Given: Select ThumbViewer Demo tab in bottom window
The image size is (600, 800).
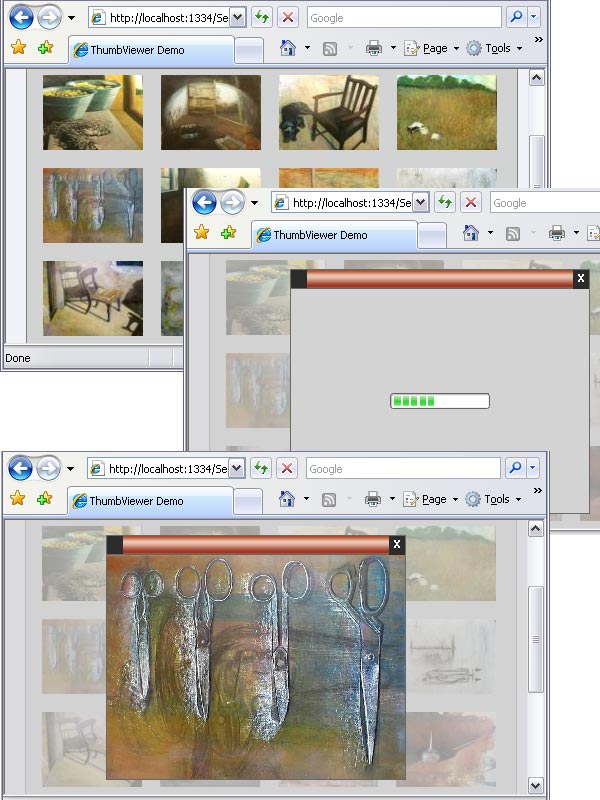Looking at the screenshot, I should (x=151, y=501).
